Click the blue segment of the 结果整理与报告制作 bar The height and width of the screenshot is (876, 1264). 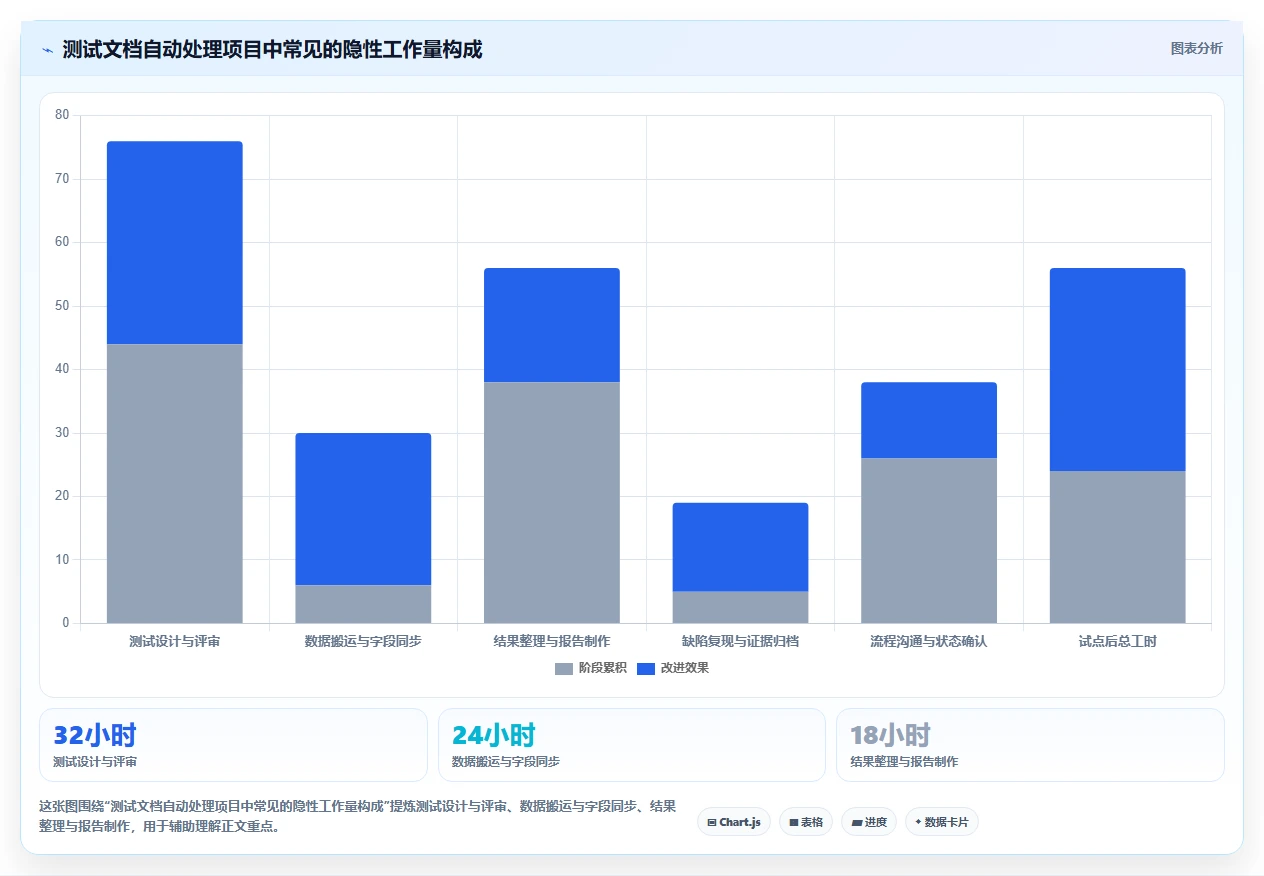click(552, 325)
